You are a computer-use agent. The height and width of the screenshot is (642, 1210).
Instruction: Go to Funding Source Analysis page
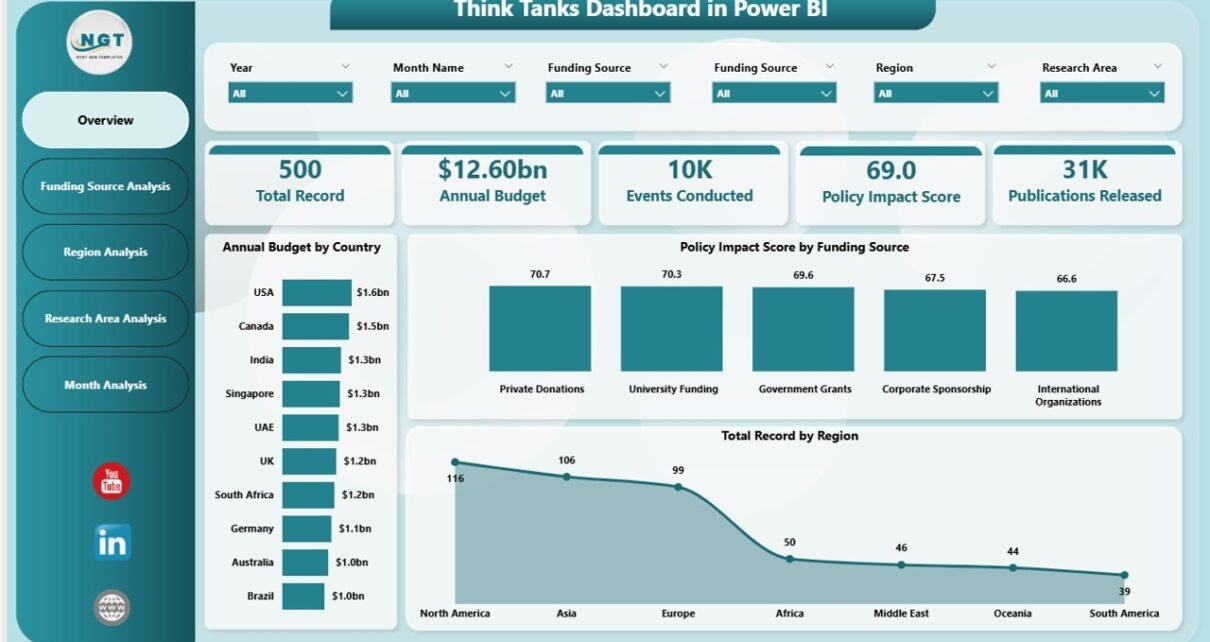click(x=105, y=186)
